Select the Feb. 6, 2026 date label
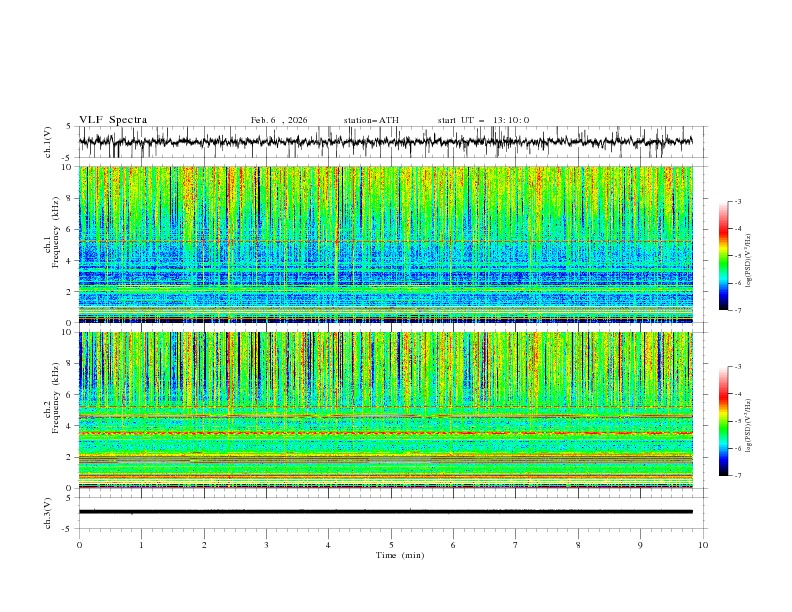792x612 pixels. pyautogui.click(x=279, y=120)
